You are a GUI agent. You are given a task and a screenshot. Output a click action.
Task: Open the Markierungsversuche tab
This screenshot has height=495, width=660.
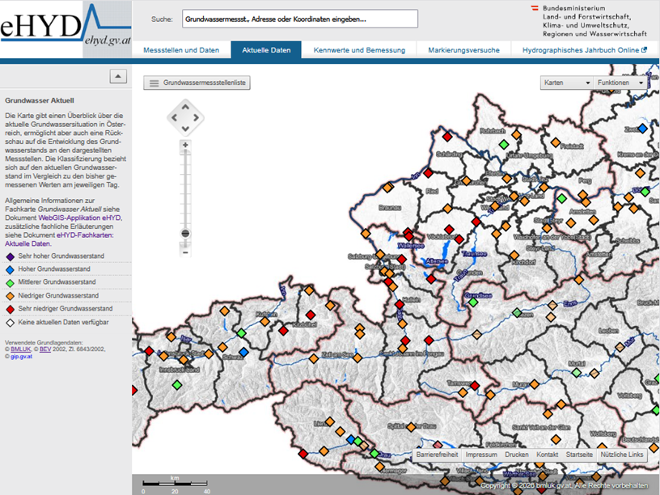[463, 50]
